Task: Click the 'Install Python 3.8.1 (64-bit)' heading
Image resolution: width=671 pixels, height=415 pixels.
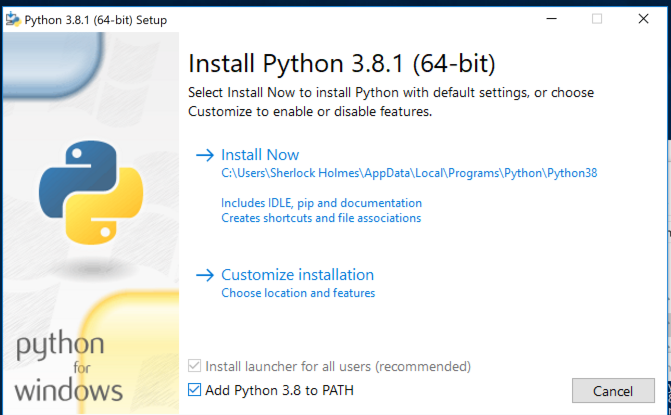Action: coord(342,65)
